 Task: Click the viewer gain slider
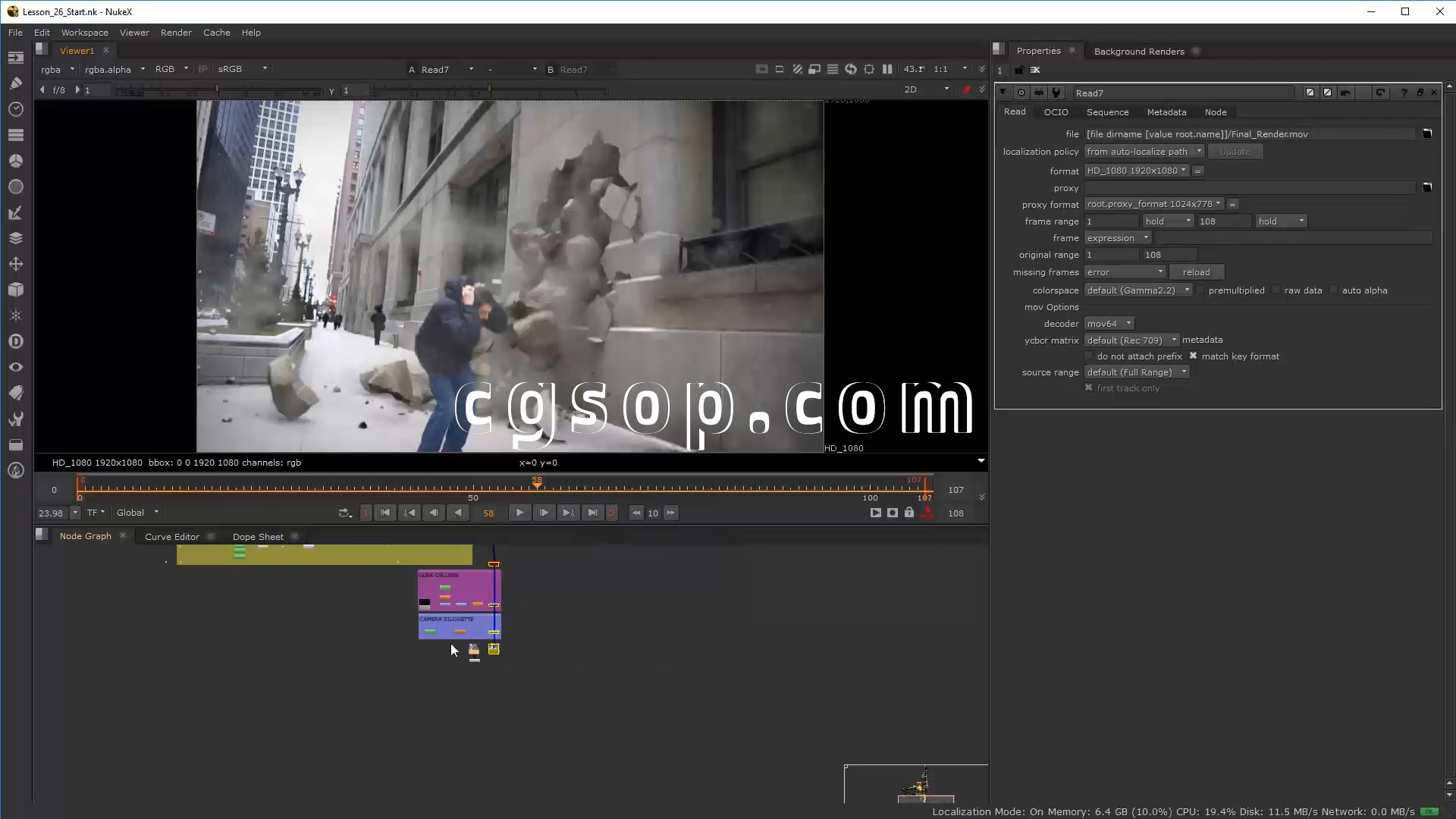coord(216,90)
